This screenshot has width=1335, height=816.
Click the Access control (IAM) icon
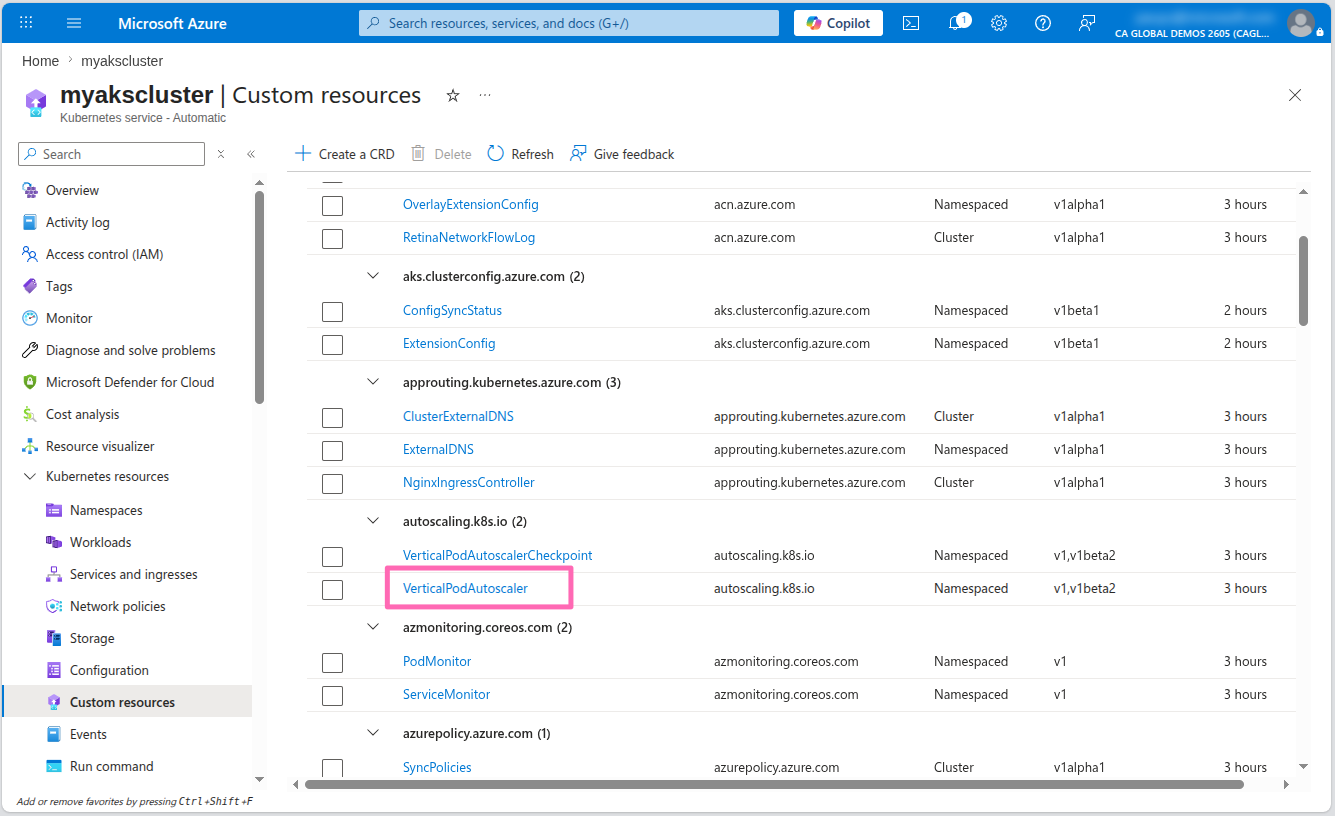[29, 254]
